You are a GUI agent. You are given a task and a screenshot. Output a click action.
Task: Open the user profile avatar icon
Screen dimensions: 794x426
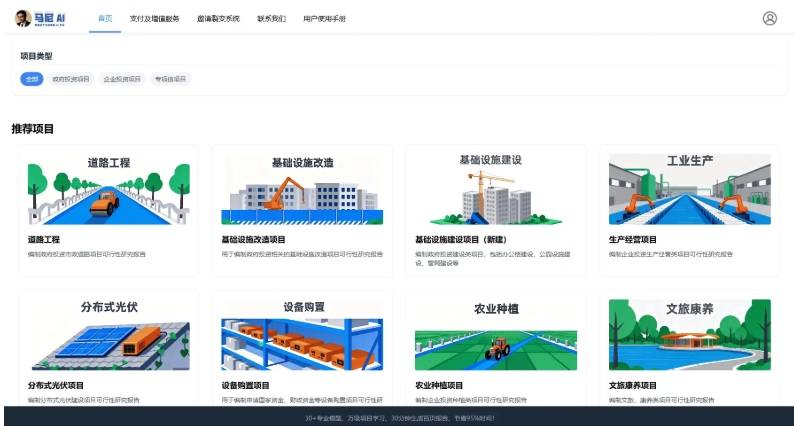[769, 18]
